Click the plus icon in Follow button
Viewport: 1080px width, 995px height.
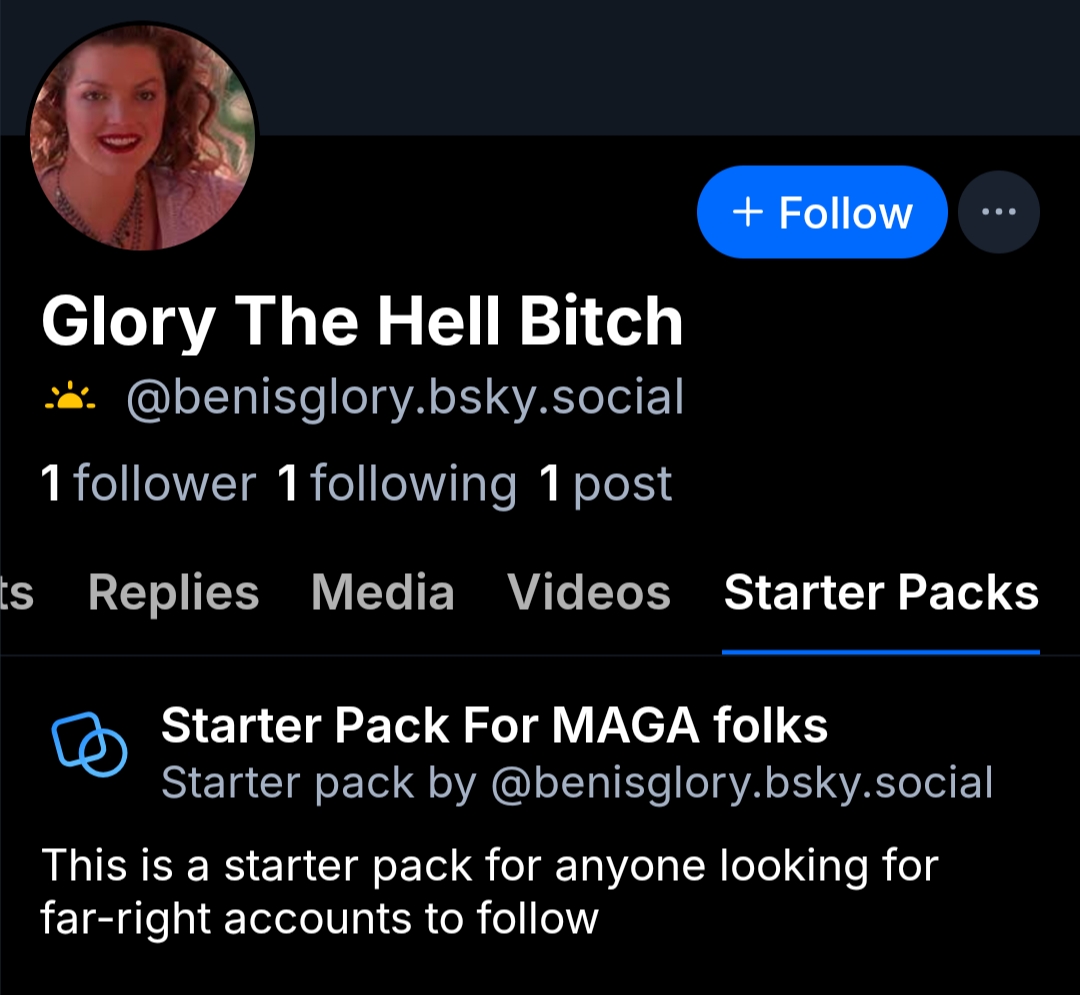pyautogui.click(x=748, y=212)
